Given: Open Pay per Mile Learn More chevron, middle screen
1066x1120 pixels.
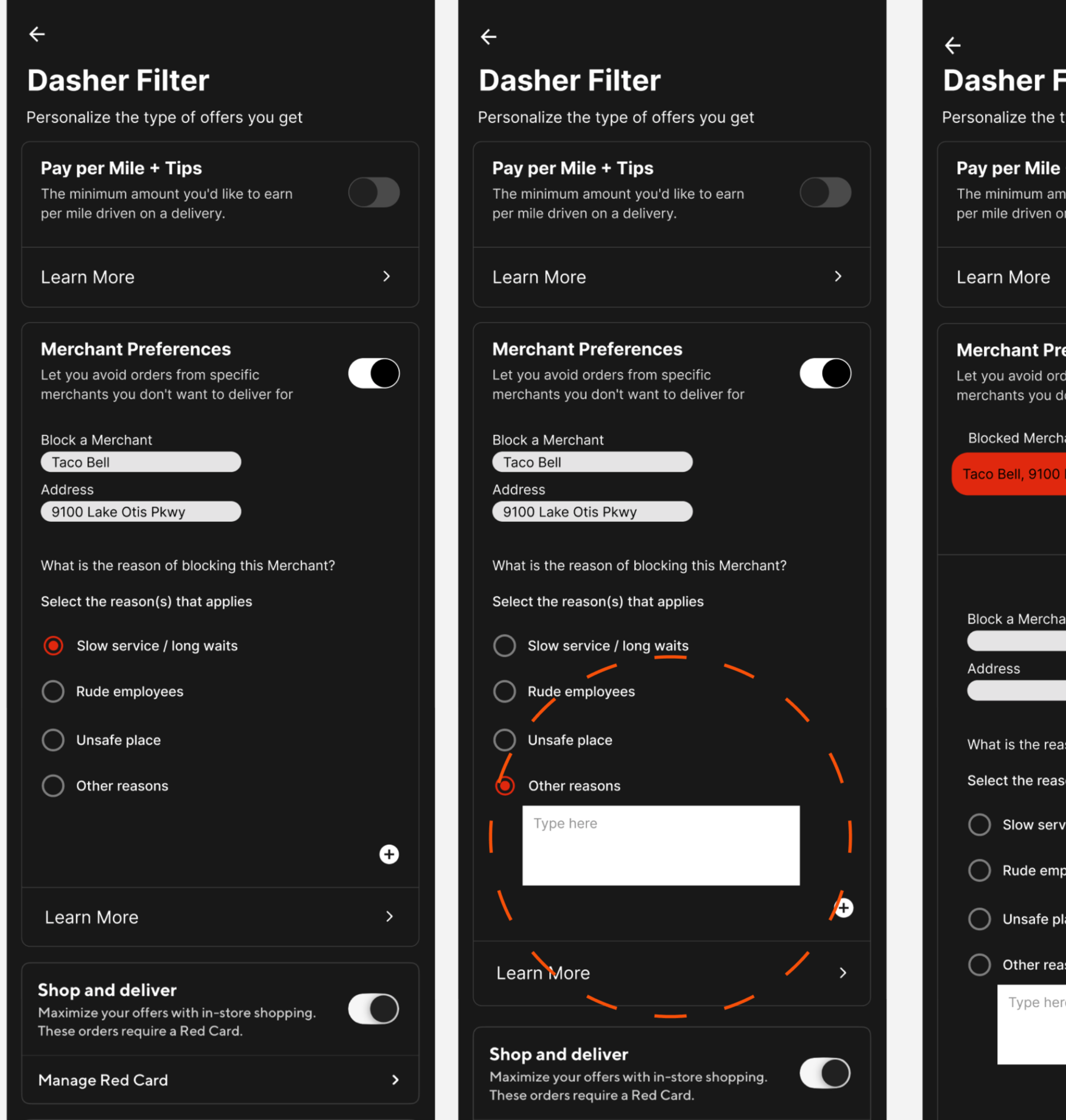Looking at the screenshot, I should (838, 276).
